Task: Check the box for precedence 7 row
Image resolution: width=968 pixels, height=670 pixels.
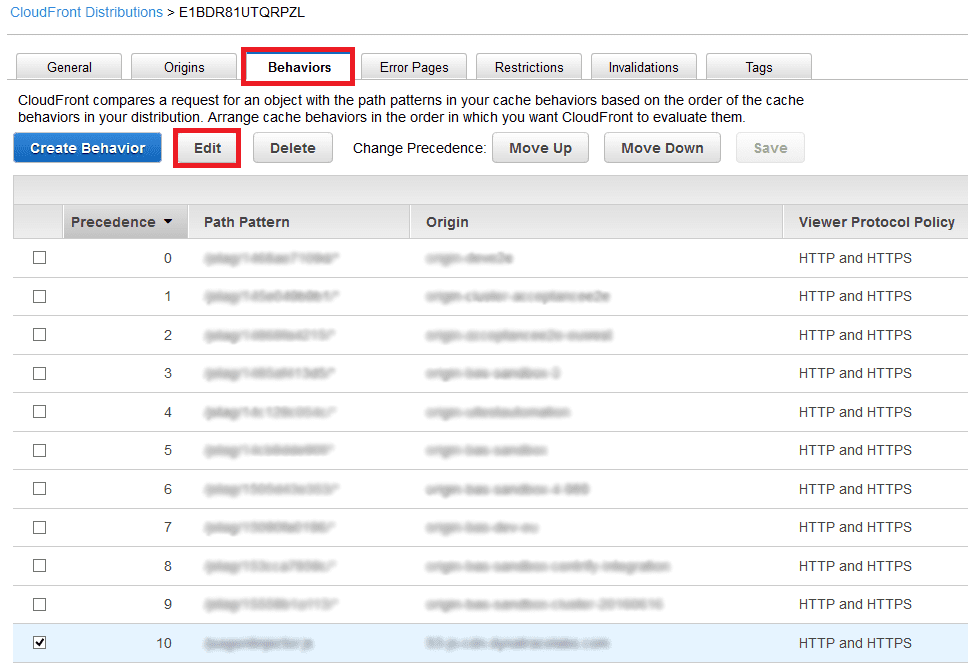Action: pyautogui.click(x=40, y=527)
